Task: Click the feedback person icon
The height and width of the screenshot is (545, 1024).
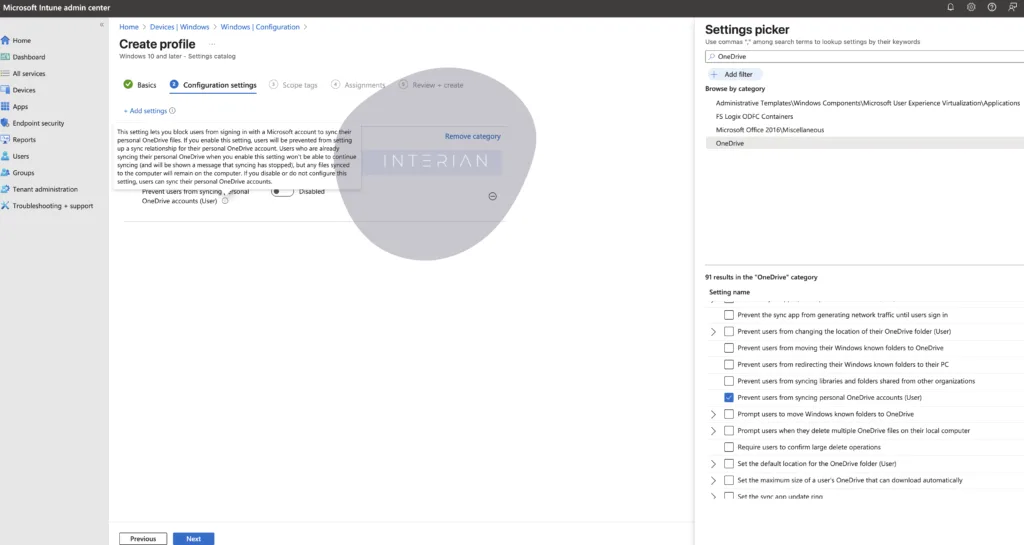Action: click(x=1012, y=7)
